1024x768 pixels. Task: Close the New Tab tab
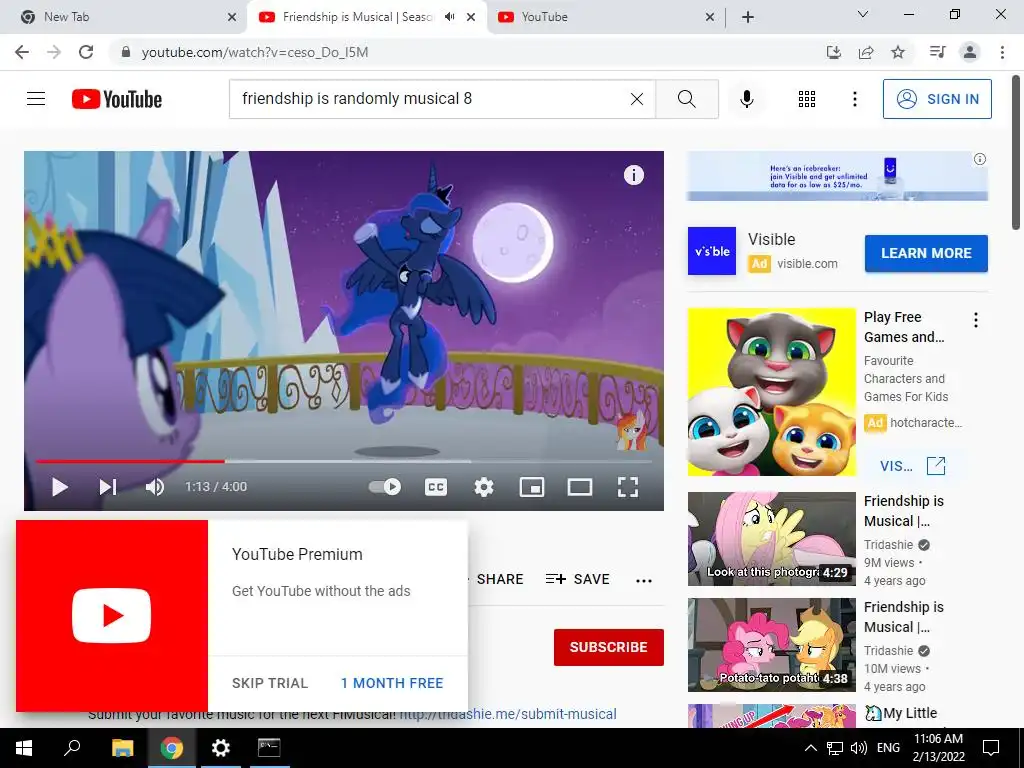pos(232,17)
